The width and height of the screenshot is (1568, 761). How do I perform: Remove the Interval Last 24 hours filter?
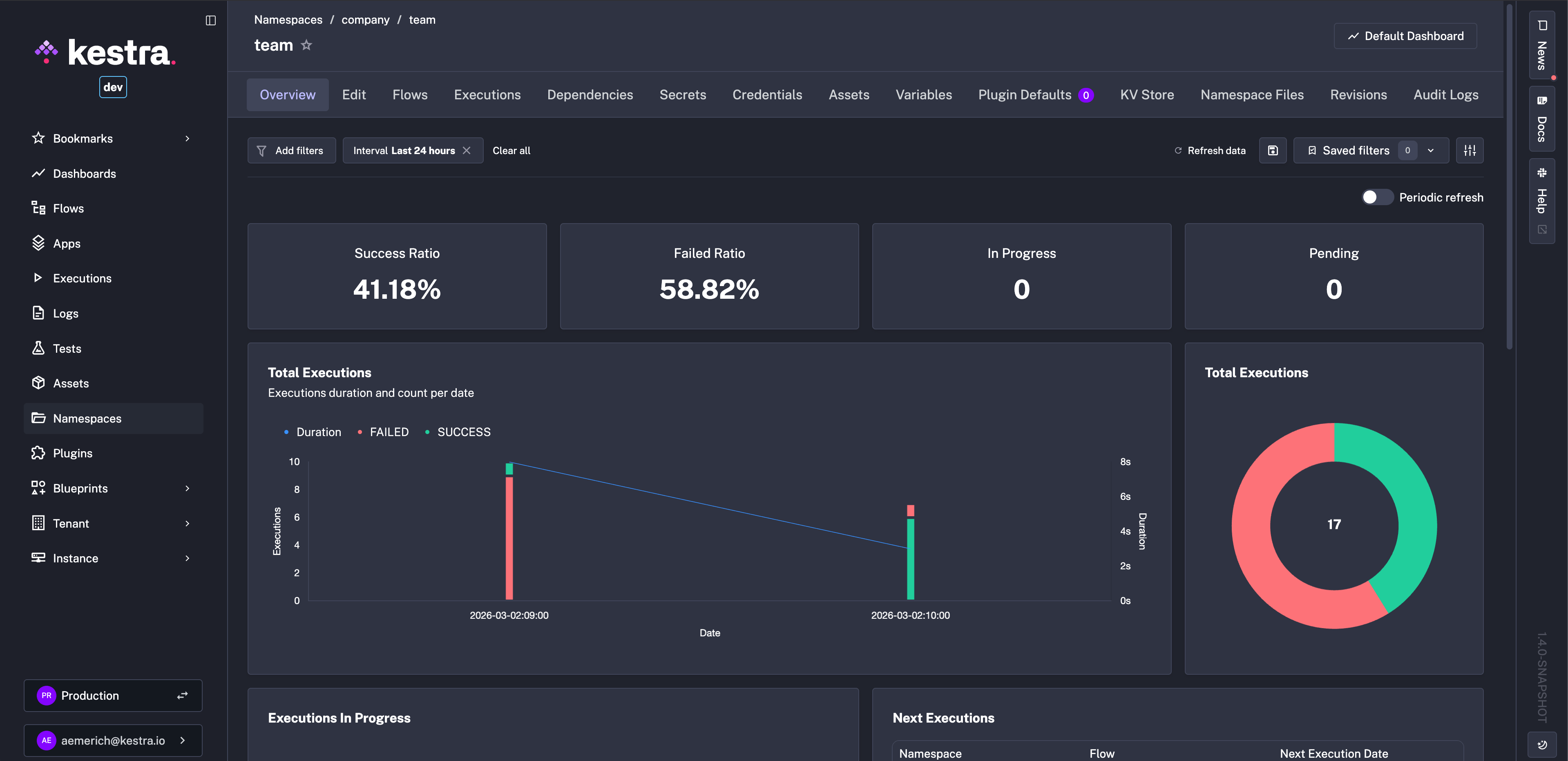pos(466,150)
